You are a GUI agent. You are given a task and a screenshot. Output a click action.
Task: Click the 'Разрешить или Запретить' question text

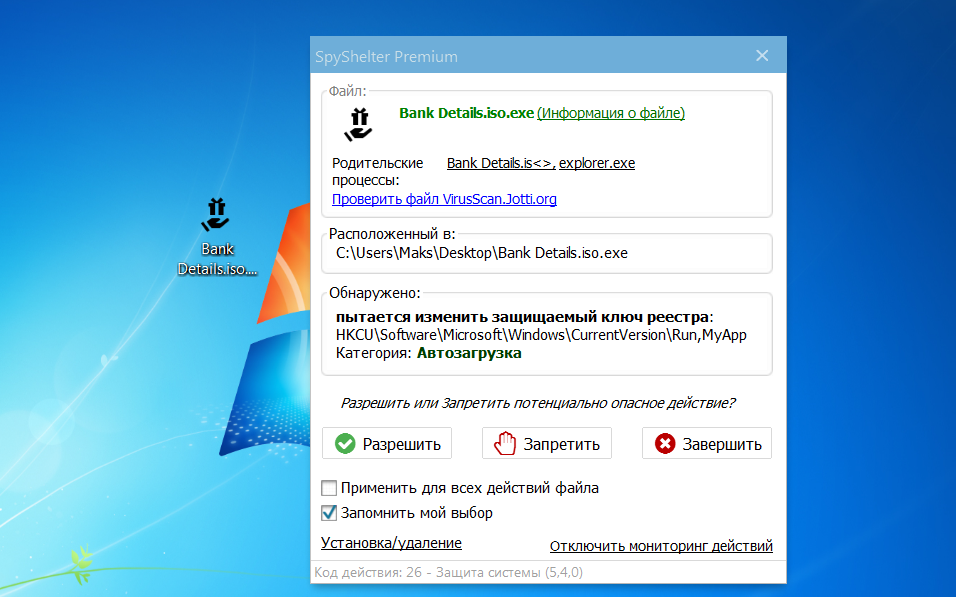click(x=538, y=403)
